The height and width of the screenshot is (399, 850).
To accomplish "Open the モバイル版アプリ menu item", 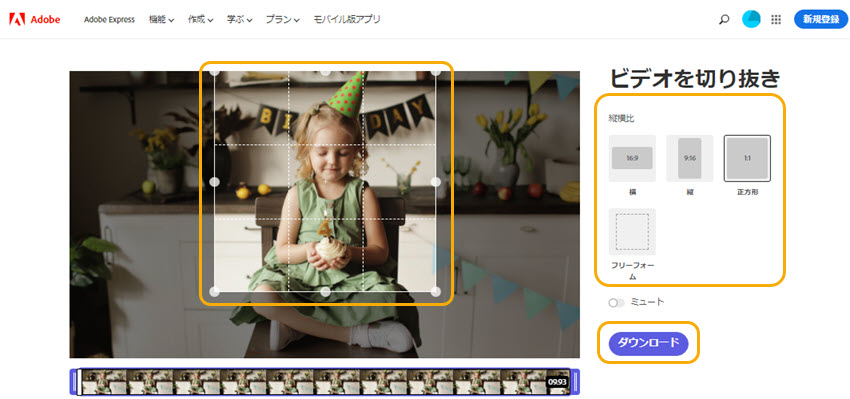I will pyautogui.click(x=347, y=20).
